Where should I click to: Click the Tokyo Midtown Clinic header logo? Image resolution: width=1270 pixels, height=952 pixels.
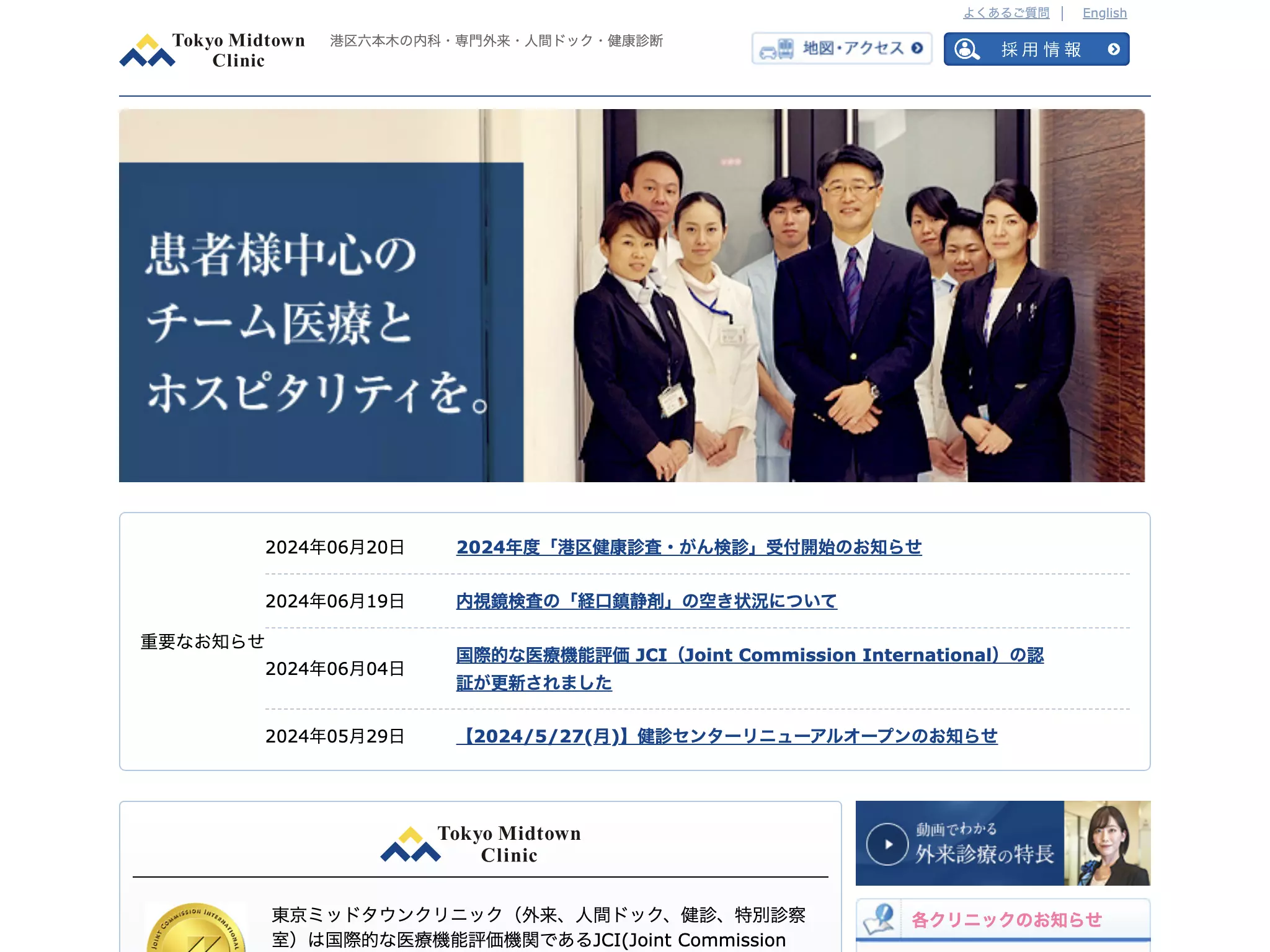212,50
